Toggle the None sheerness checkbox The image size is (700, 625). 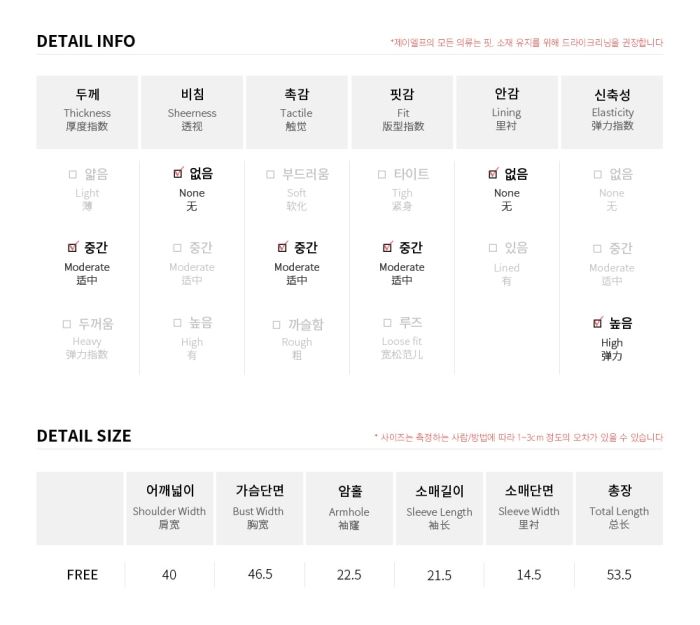(x=178, y=173)
